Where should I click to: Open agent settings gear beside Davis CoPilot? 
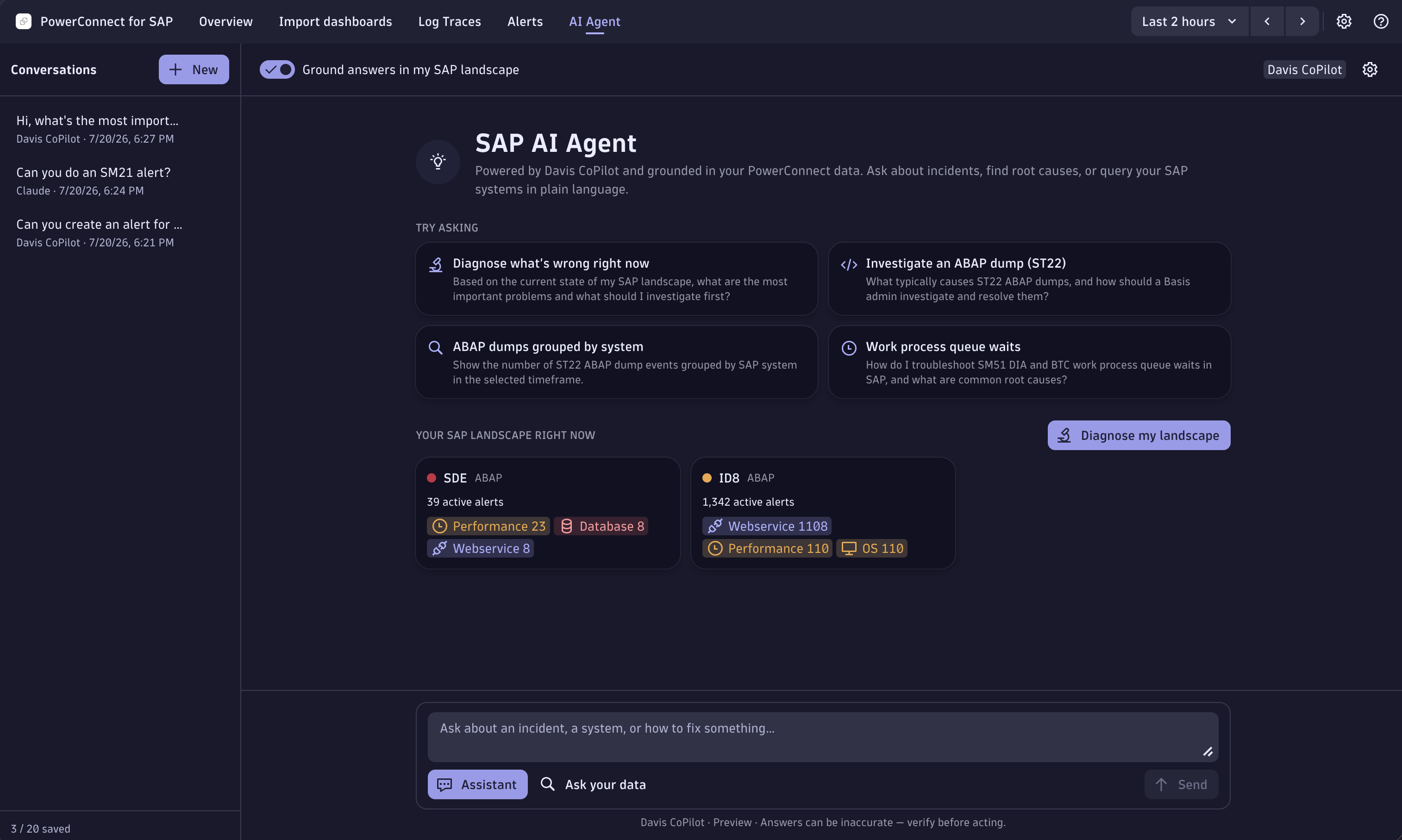[1369, 69]
